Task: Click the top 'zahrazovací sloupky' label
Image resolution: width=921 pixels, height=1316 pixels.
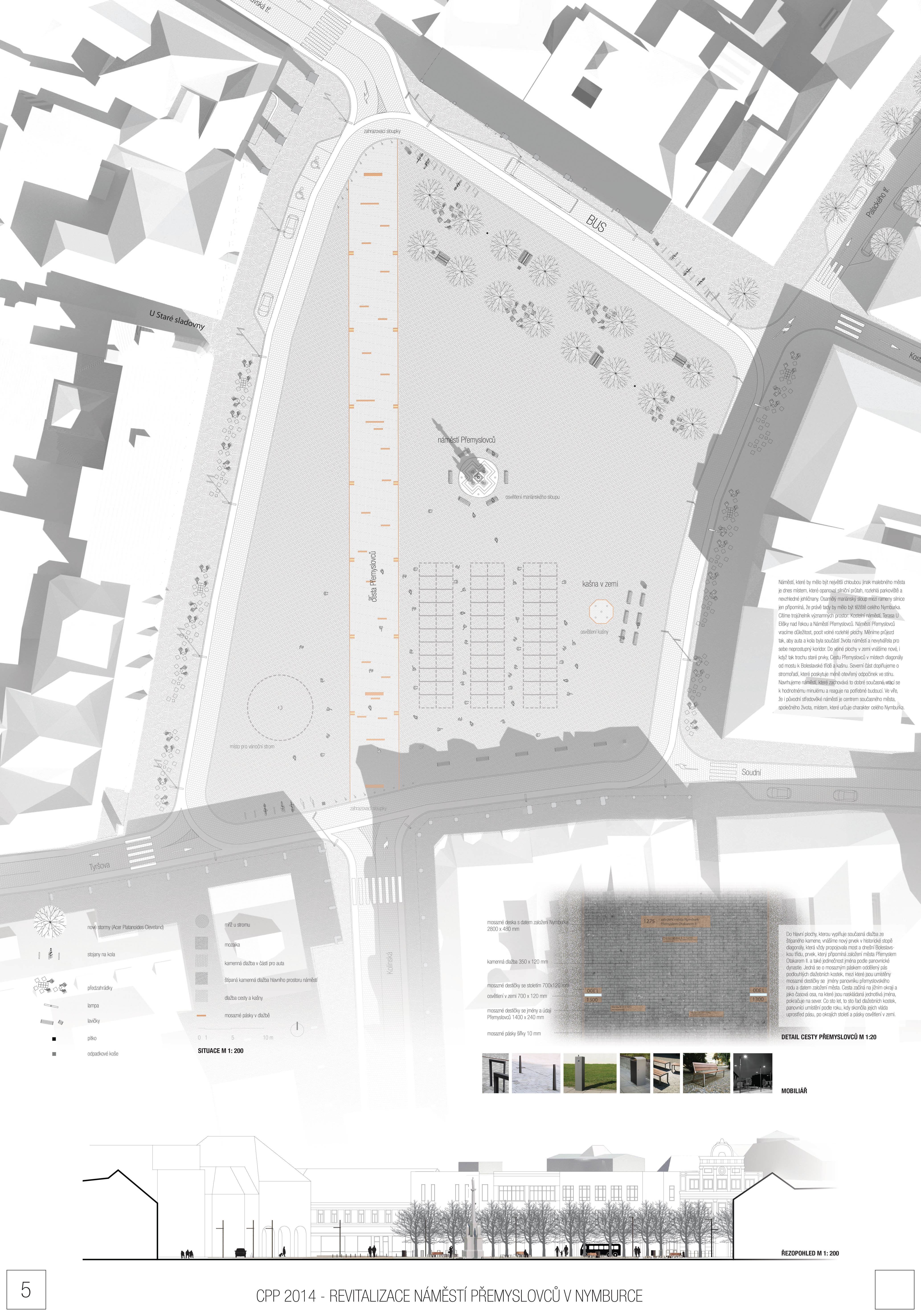Action: click(x=382, y=131)
